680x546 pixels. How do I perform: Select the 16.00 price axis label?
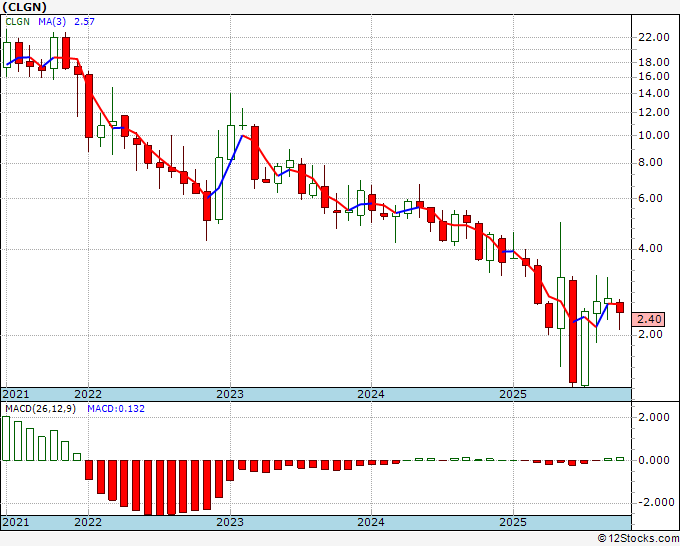654,76
